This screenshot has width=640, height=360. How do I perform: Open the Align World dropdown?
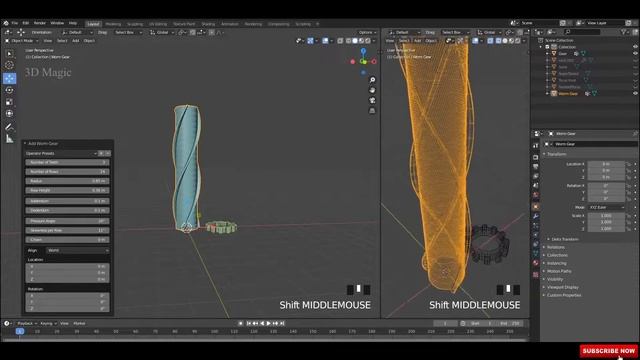point(78,250)
